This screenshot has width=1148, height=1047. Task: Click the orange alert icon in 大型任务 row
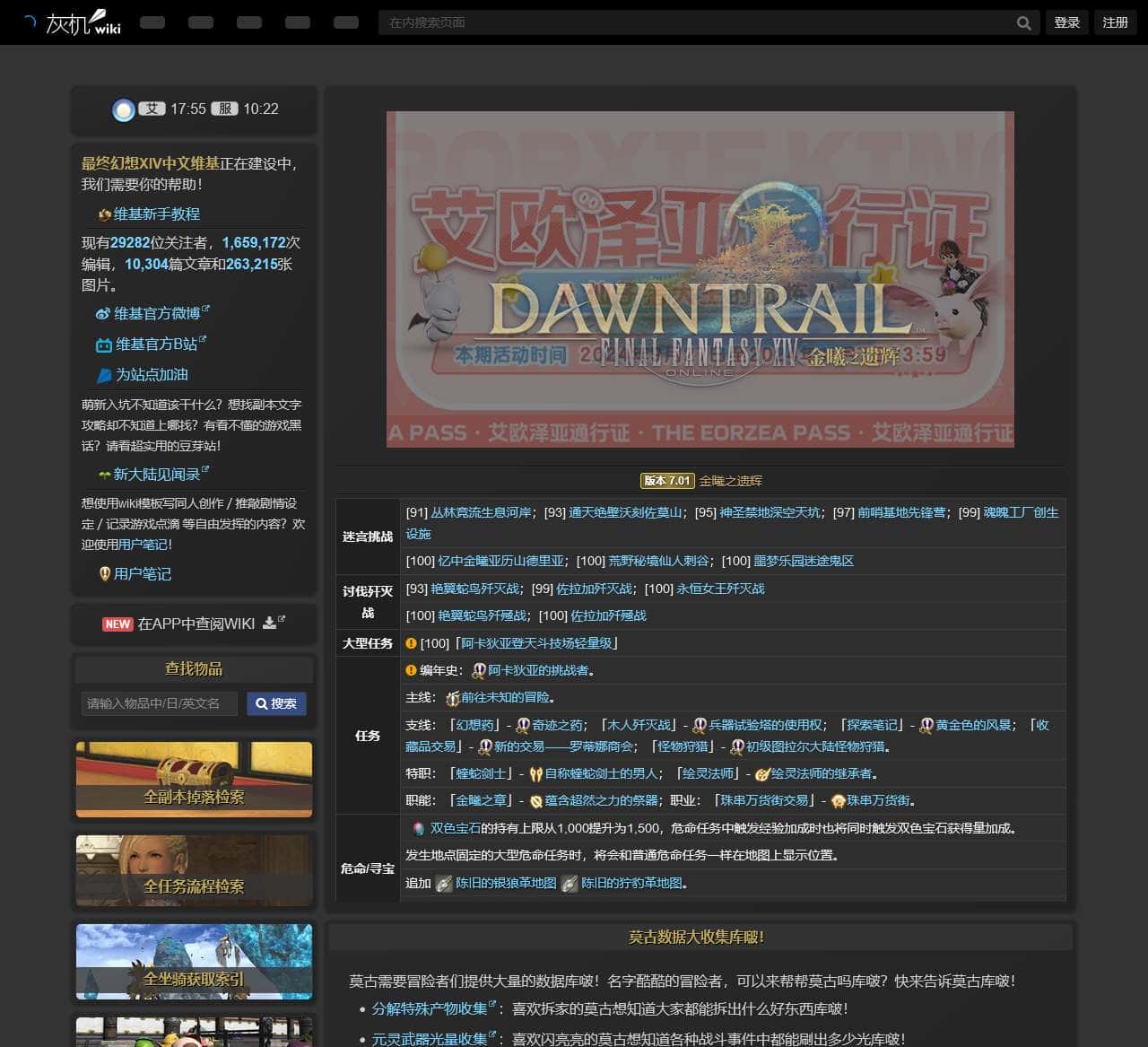(x=412, y=643)
